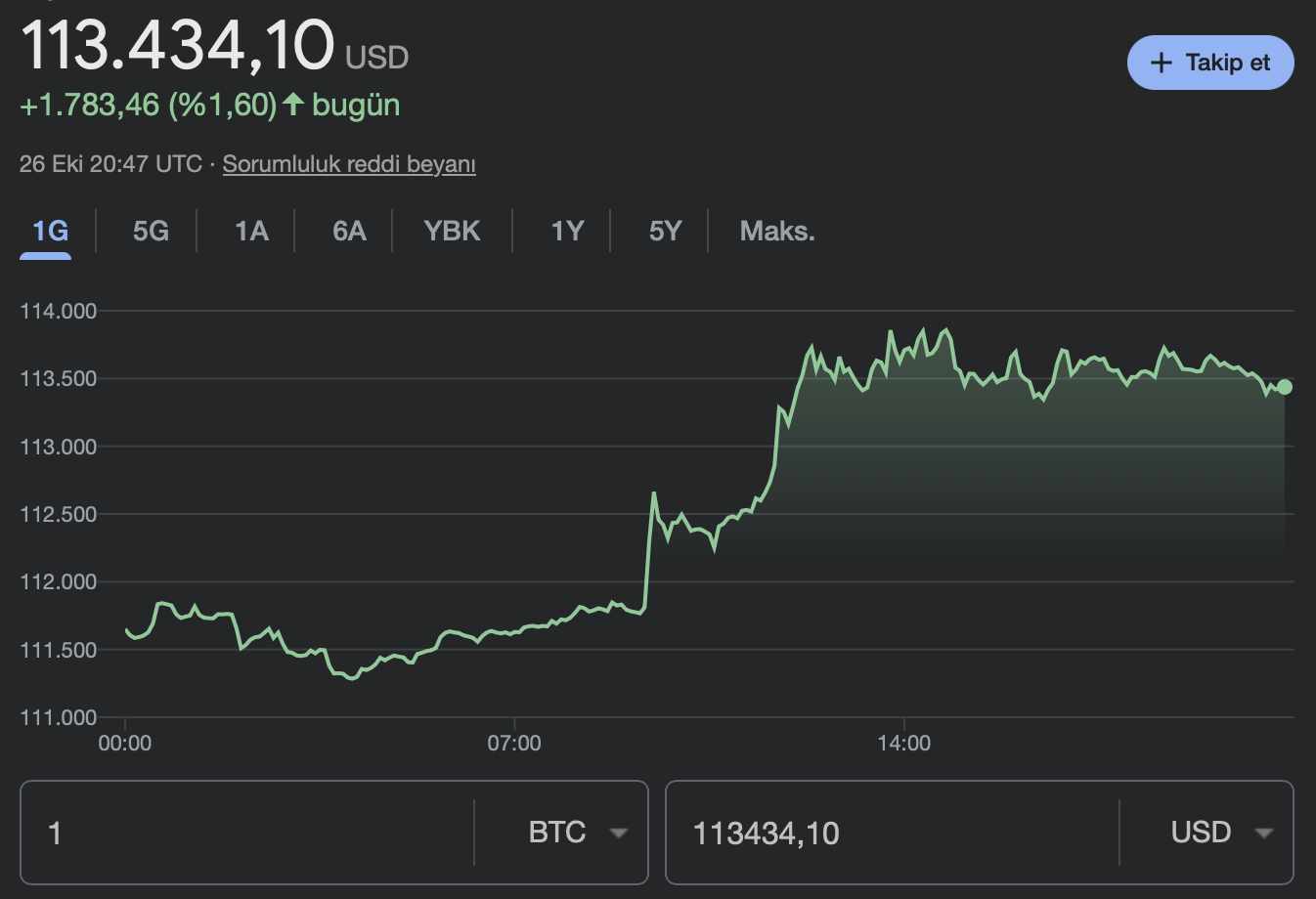The image size is (1316, 899).
Task: Open the Maks. full history range
Action: [x=777, y=232]
